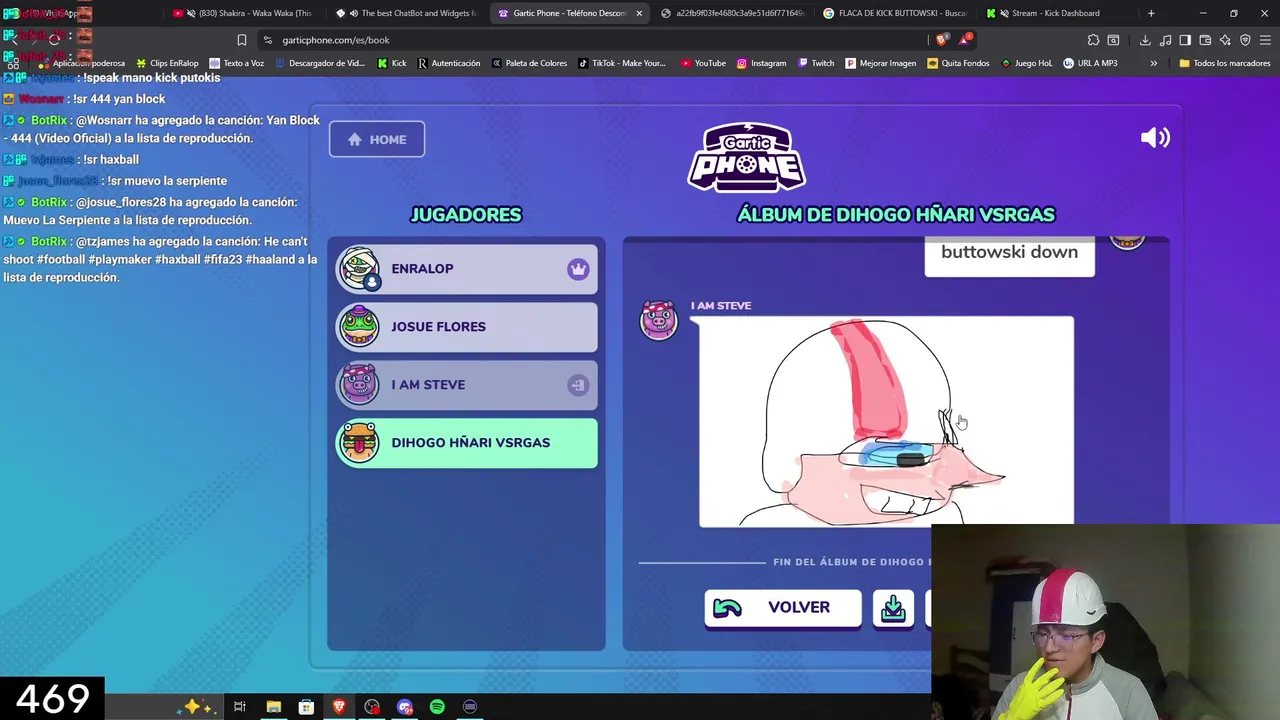Open Spotify from the taskbar
This screenshot has width=1280, height=720.
coord(437,707)
